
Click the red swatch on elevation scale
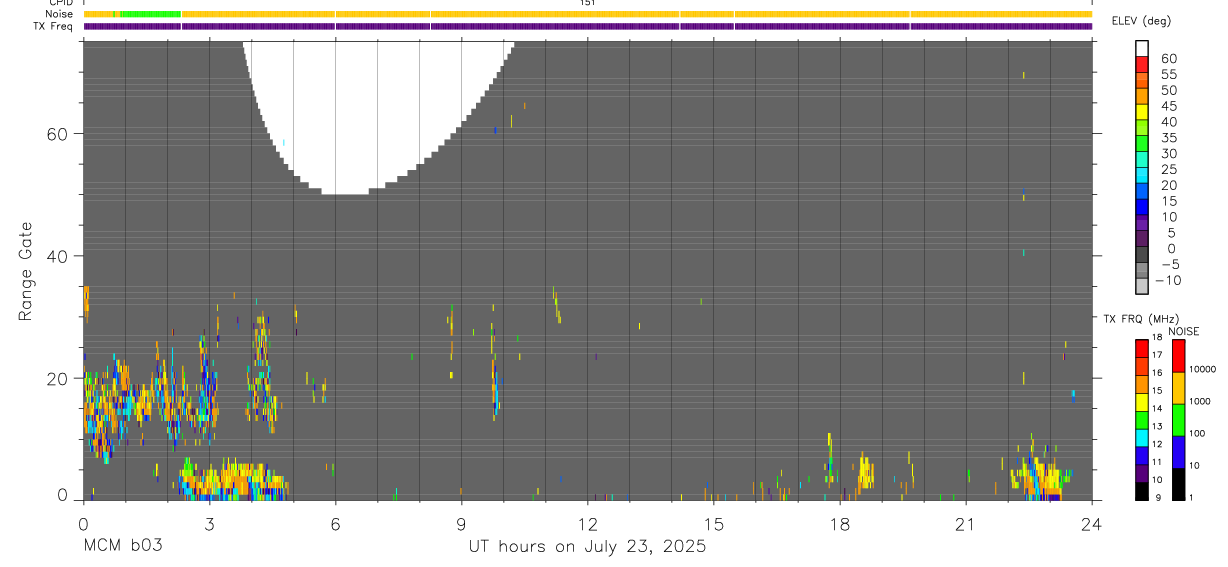1142,65
